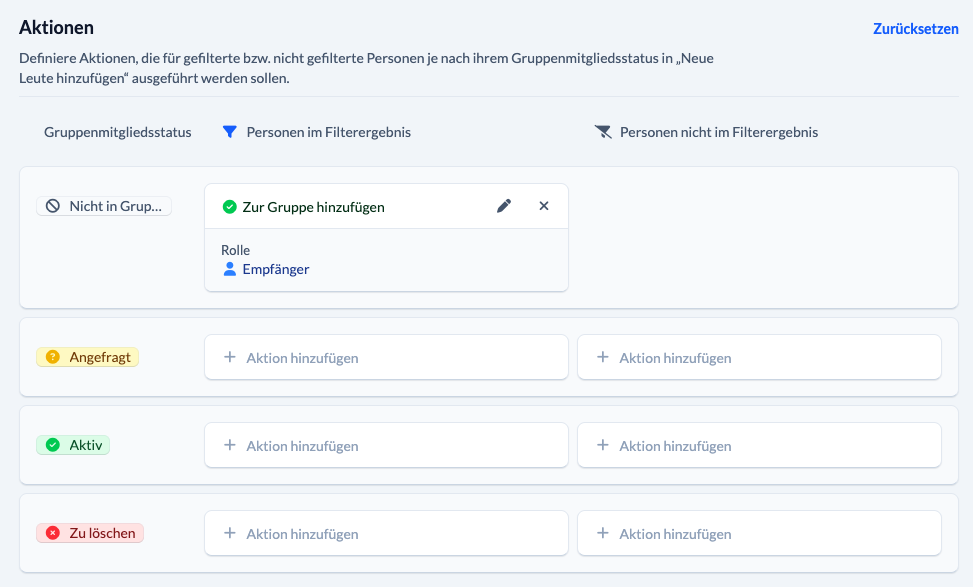
Task: Click the green Aktiv status badge
Action: point(73,445)
